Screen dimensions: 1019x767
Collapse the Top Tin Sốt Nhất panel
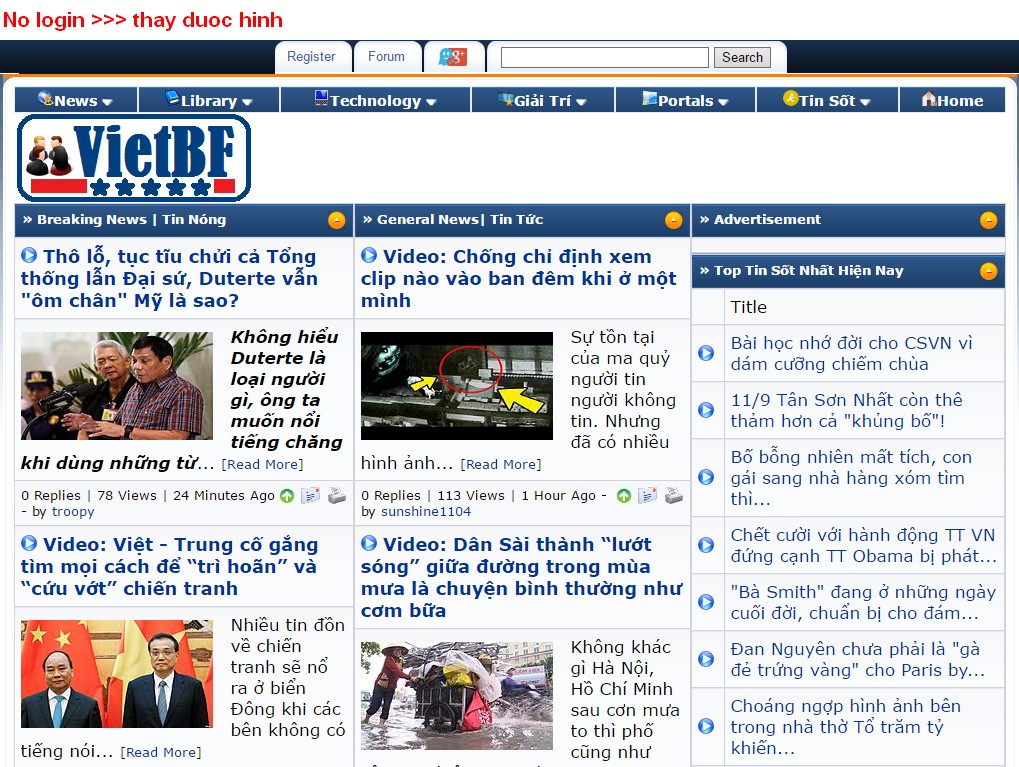(x=988, y=271)
